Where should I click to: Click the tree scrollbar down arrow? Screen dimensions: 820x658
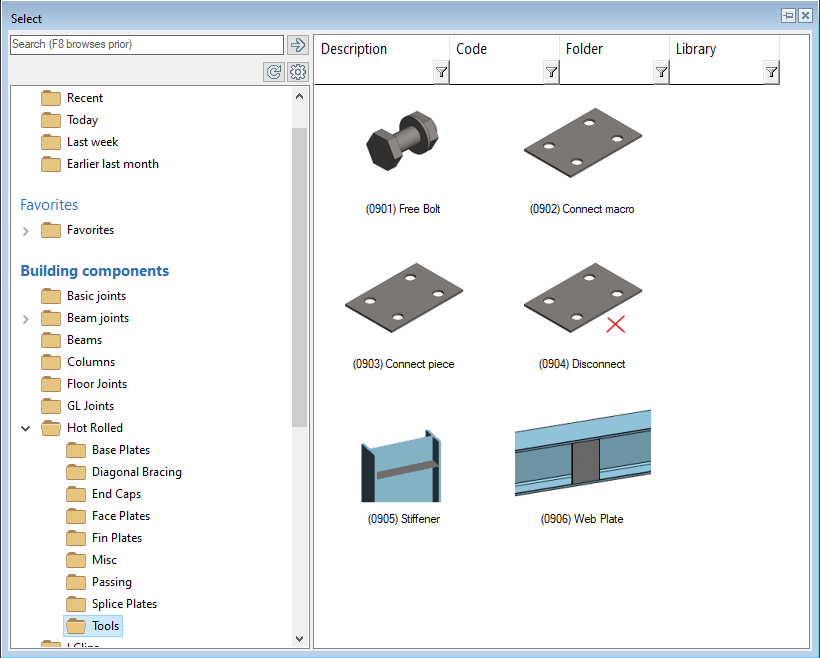pos(300,638)
